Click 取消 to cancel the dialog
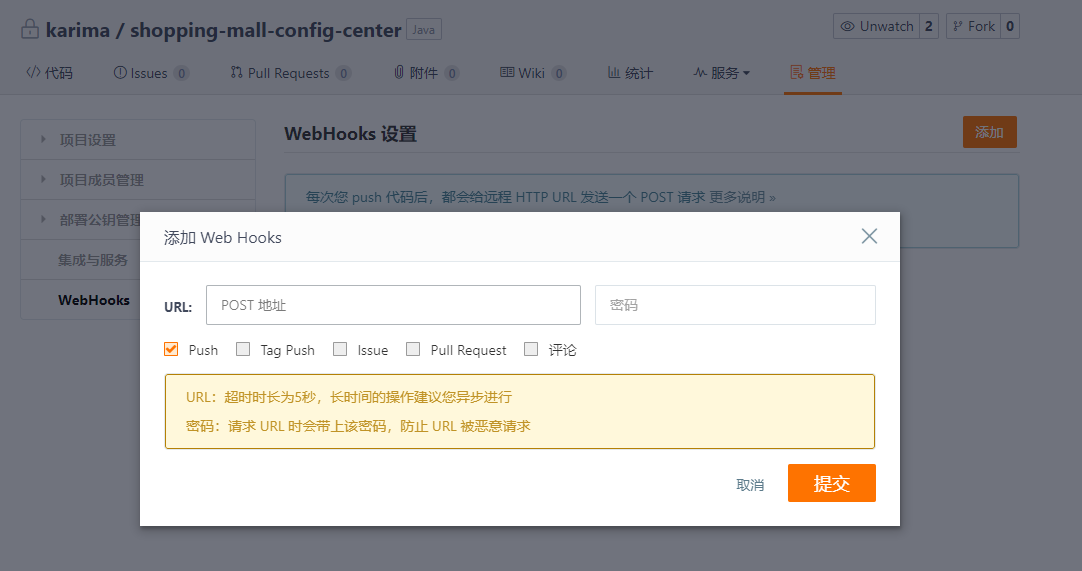The height and width of the screenshot is (571, 1082). tap(750, 485)
